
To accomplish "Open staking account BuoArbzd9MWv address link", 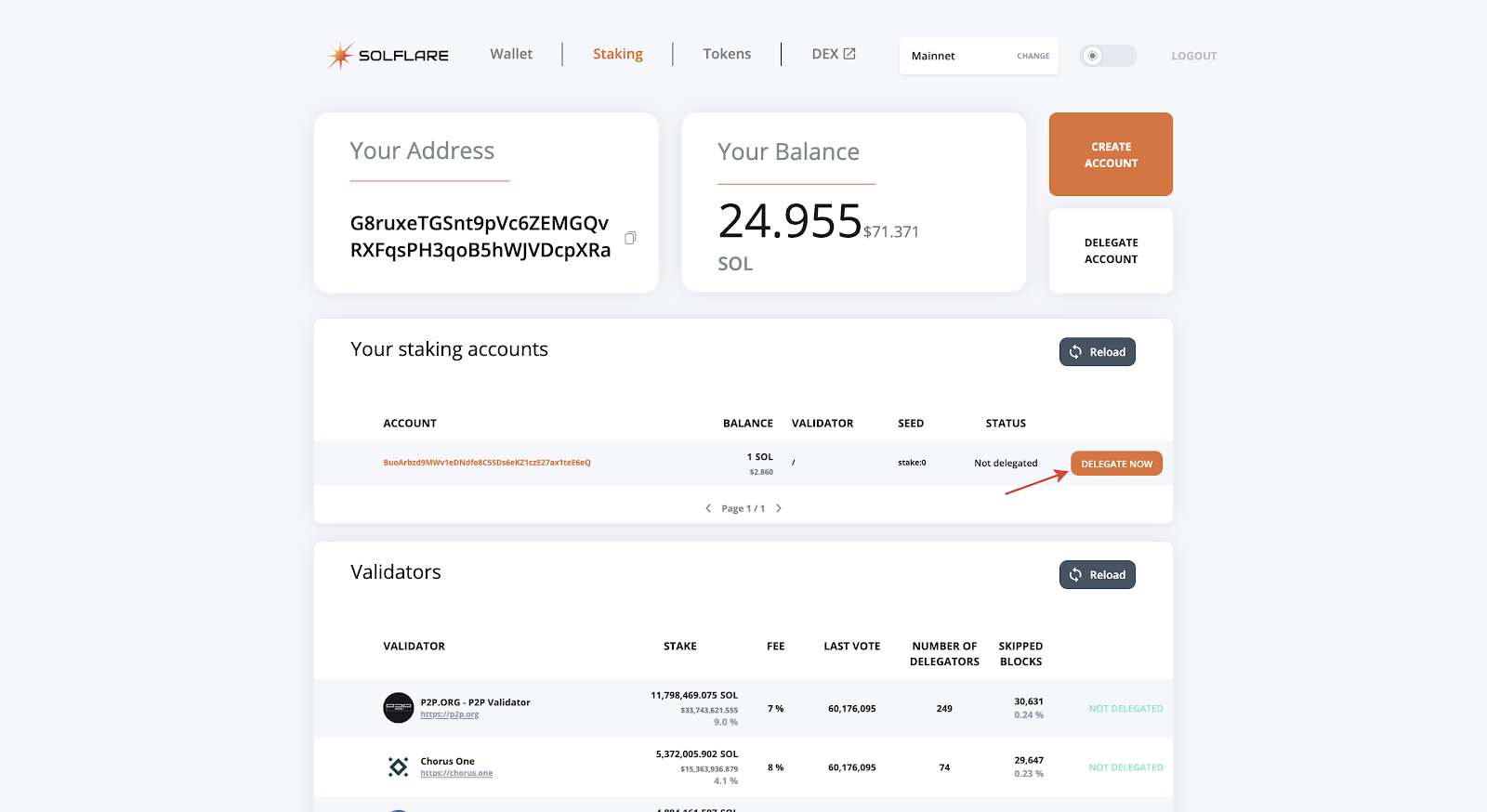I will pyautogui.click(x=487, y=463).
